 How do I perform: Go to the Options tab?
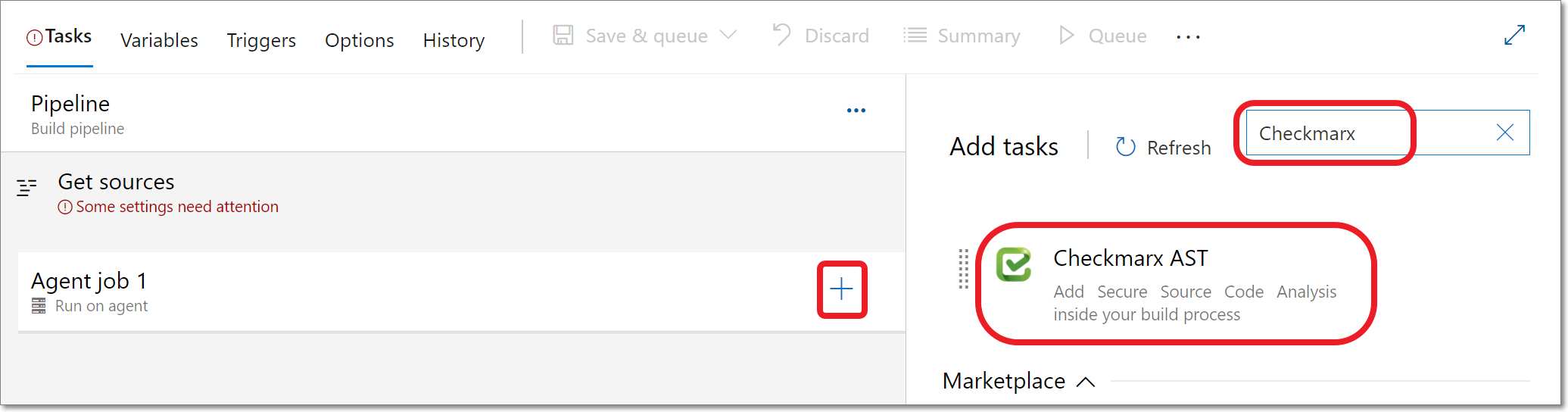[x=360, y=40]
